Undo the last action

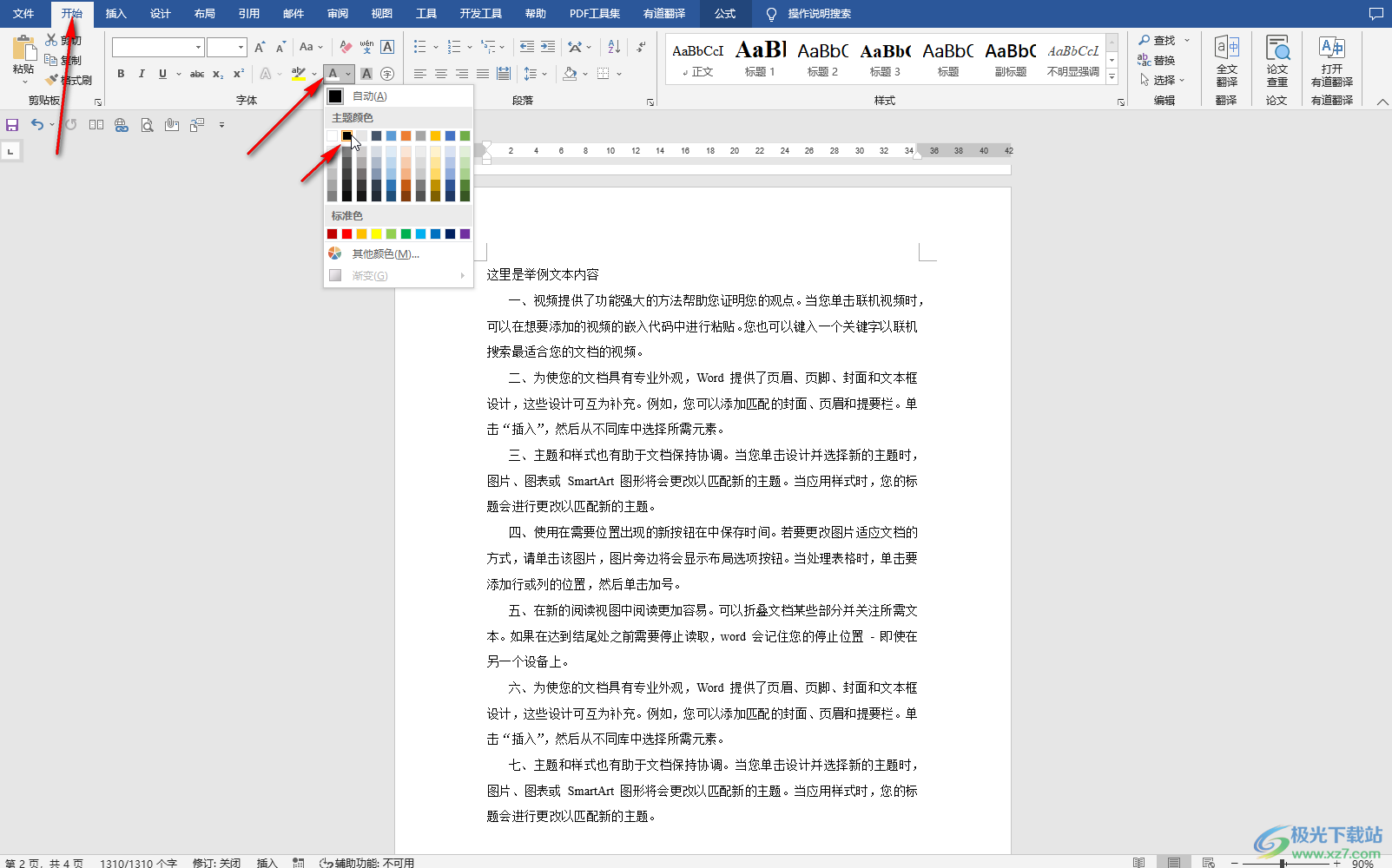(x=36, y=125)
